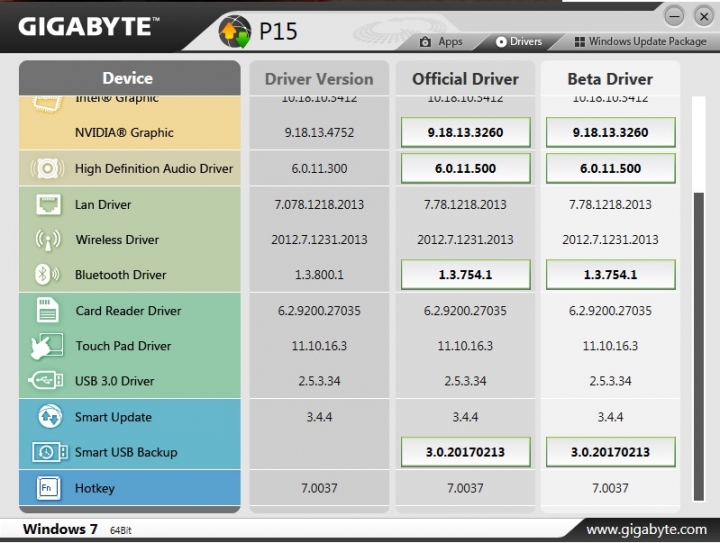Click Windows 7 OS label in footer

coord(60,529)
